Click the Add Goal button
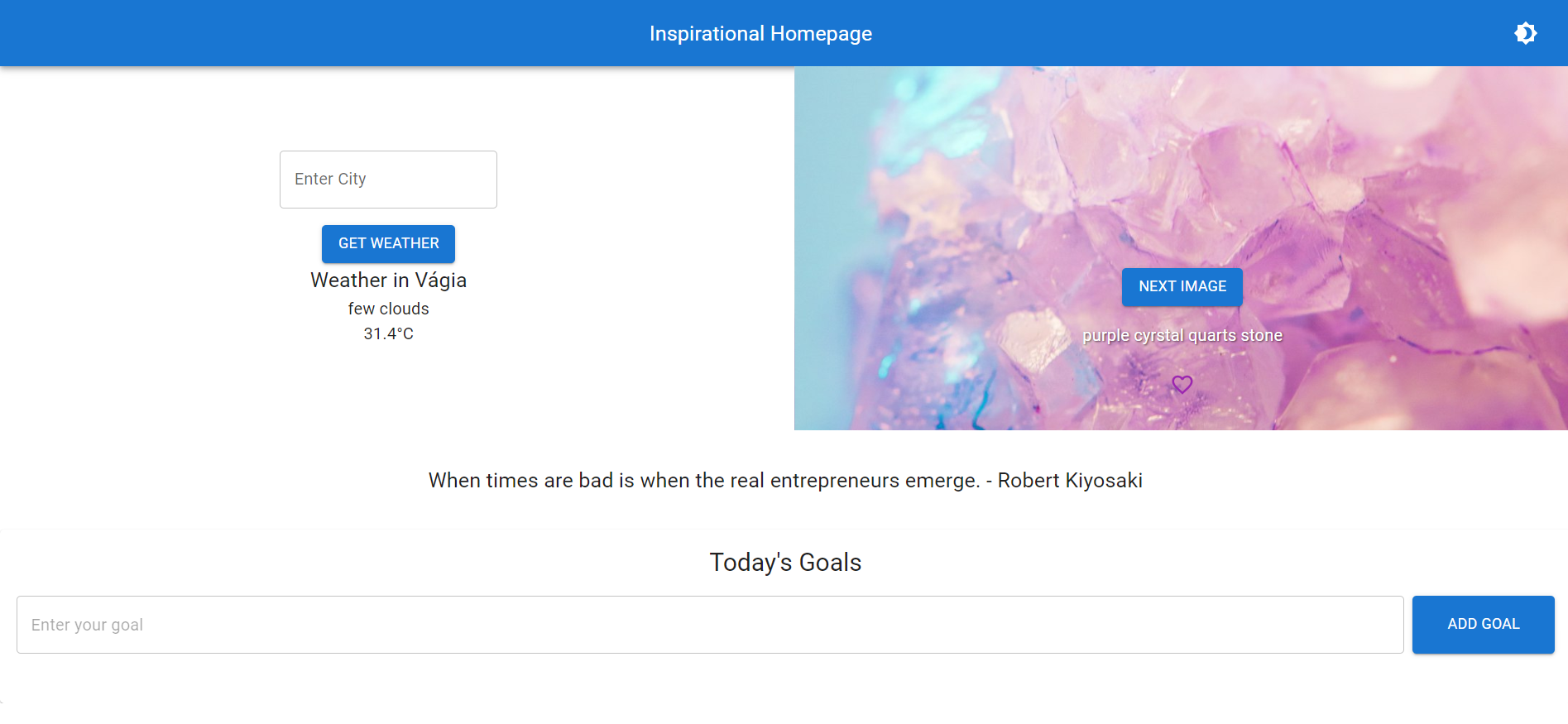1568x724 pixels. 1483,624
